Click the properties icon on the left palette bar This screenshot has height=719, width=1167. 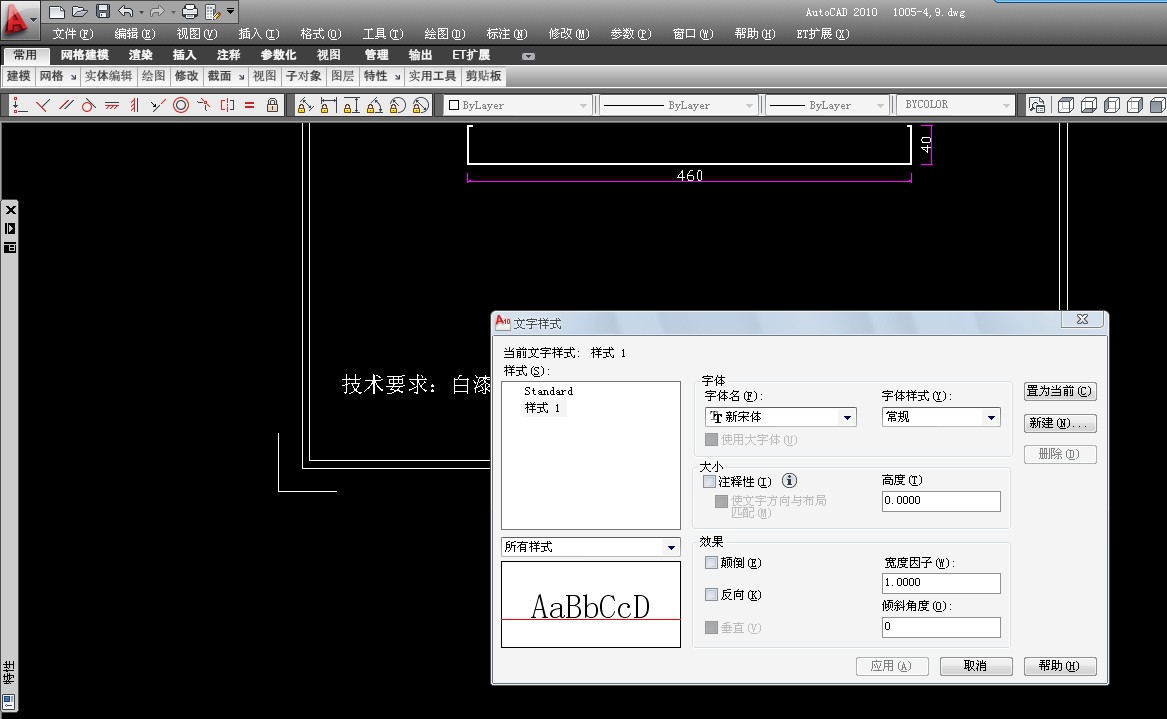(x=10, y=248)
